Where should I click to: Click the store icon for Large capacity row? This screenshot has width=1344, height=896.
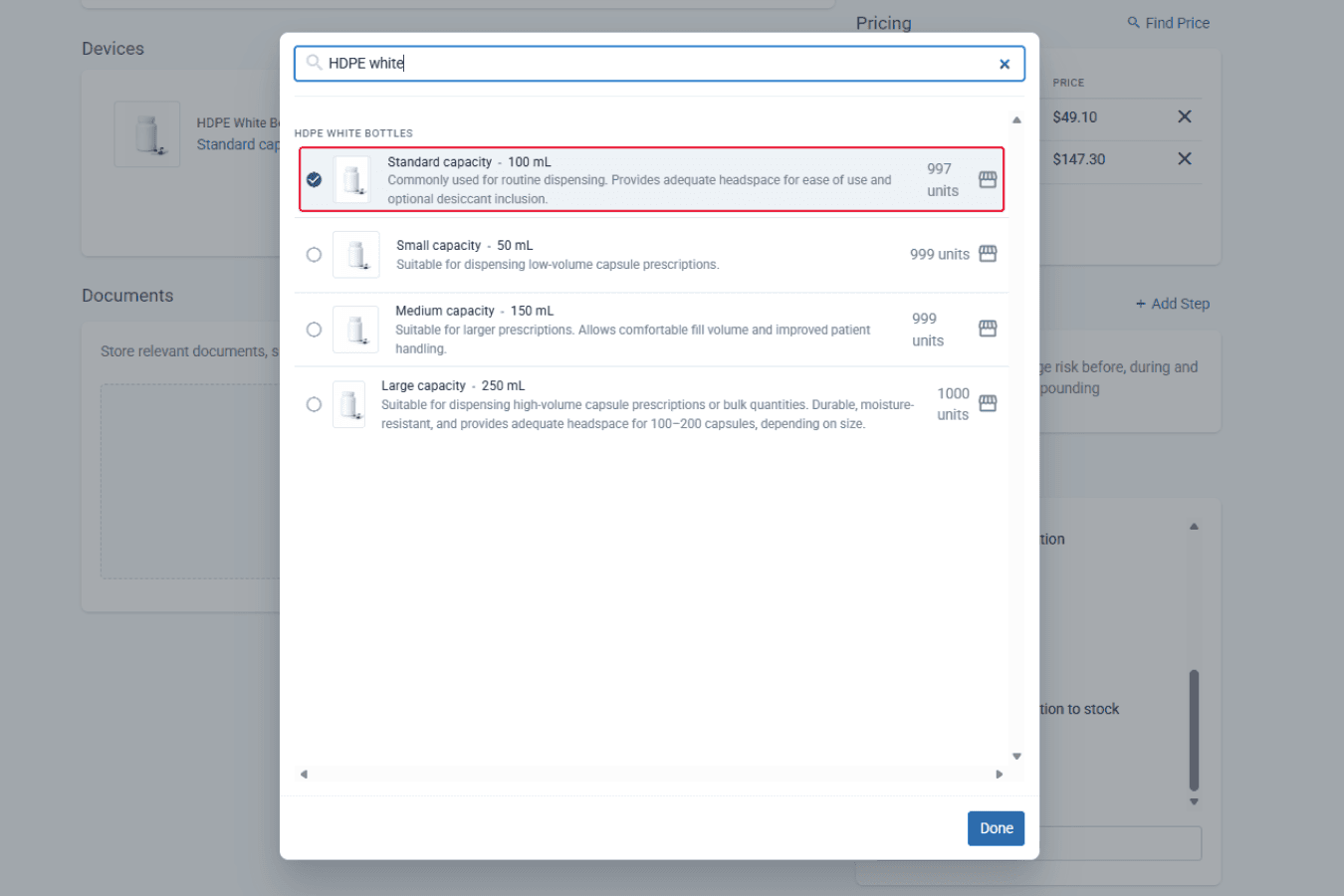[988, 403]
